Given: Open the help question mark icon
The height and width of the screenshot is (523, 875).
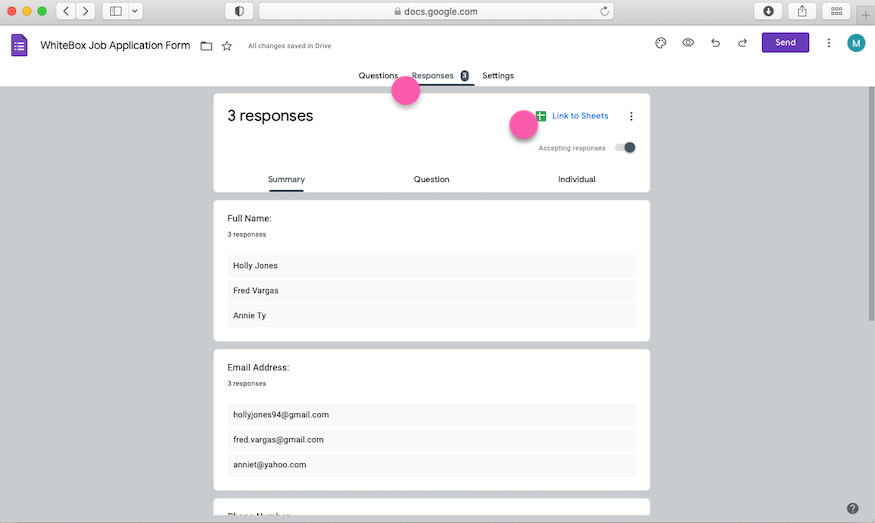Looking at the screenshot, I should [x=852, y=508].
